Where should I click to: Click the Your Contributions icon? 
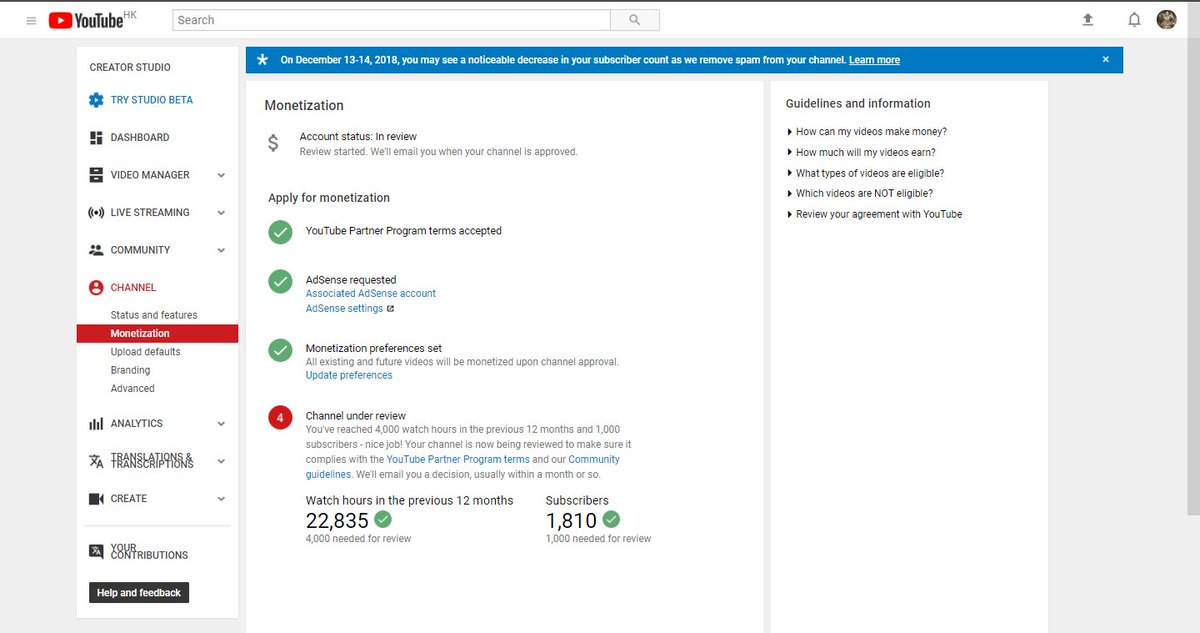click(96, 551)
